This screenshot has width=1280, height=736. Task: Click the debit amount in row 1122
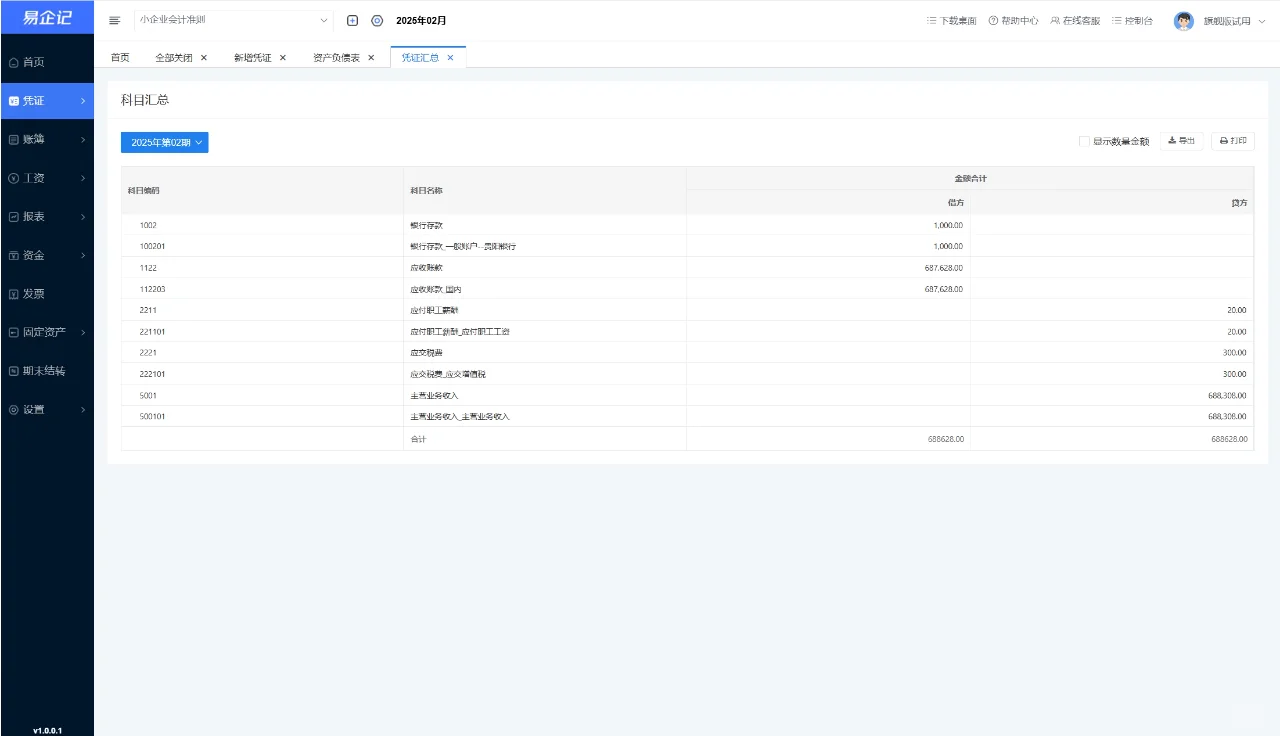coord(944,268)
